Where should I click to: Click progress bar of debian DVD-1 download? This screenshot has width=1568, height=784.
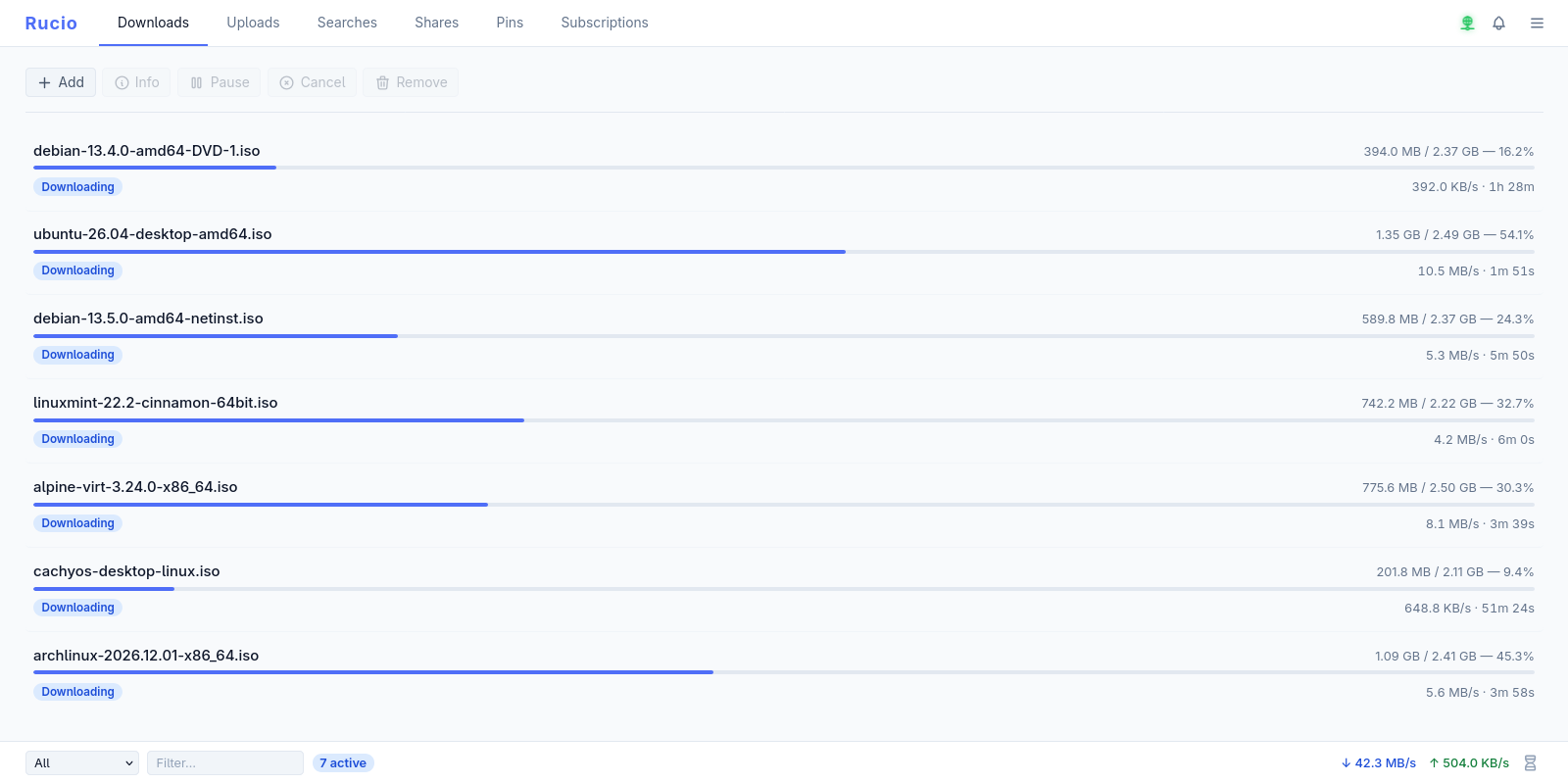tap(784, 168)
